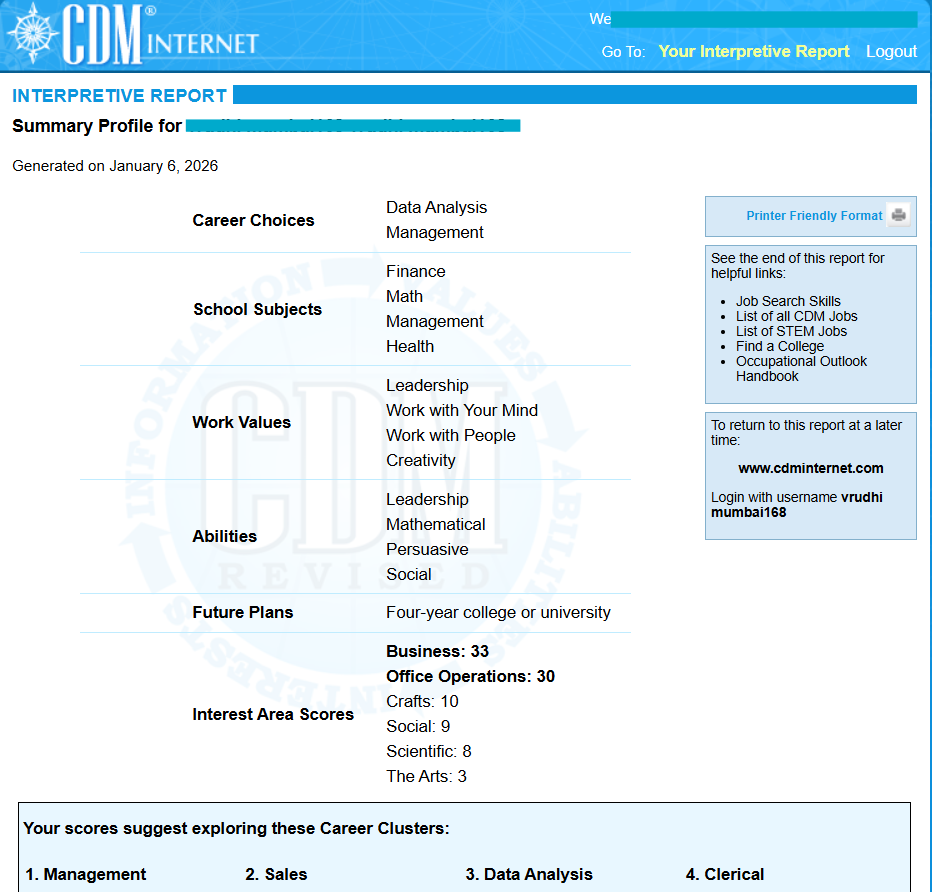The width and height of the screenshot is (932, 892).
Task: Click the CDM compass logo icon
Action: click(x=32, y=34)
